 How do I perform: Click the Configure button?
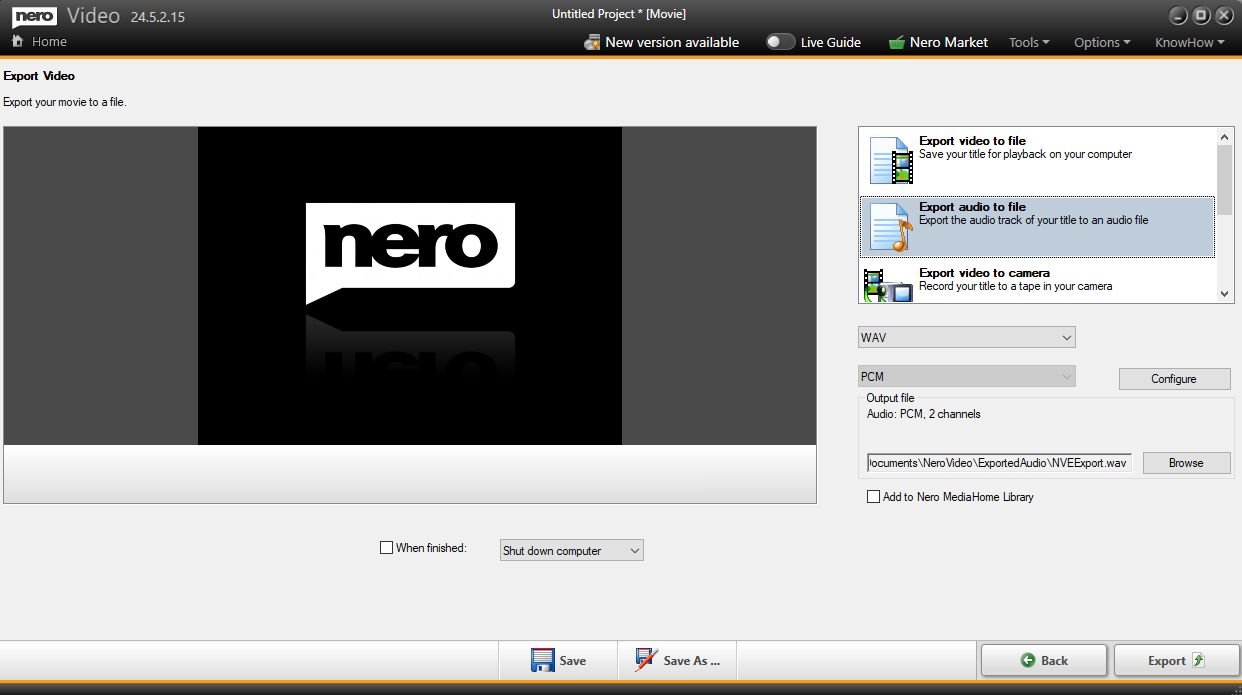point(1174,379)
